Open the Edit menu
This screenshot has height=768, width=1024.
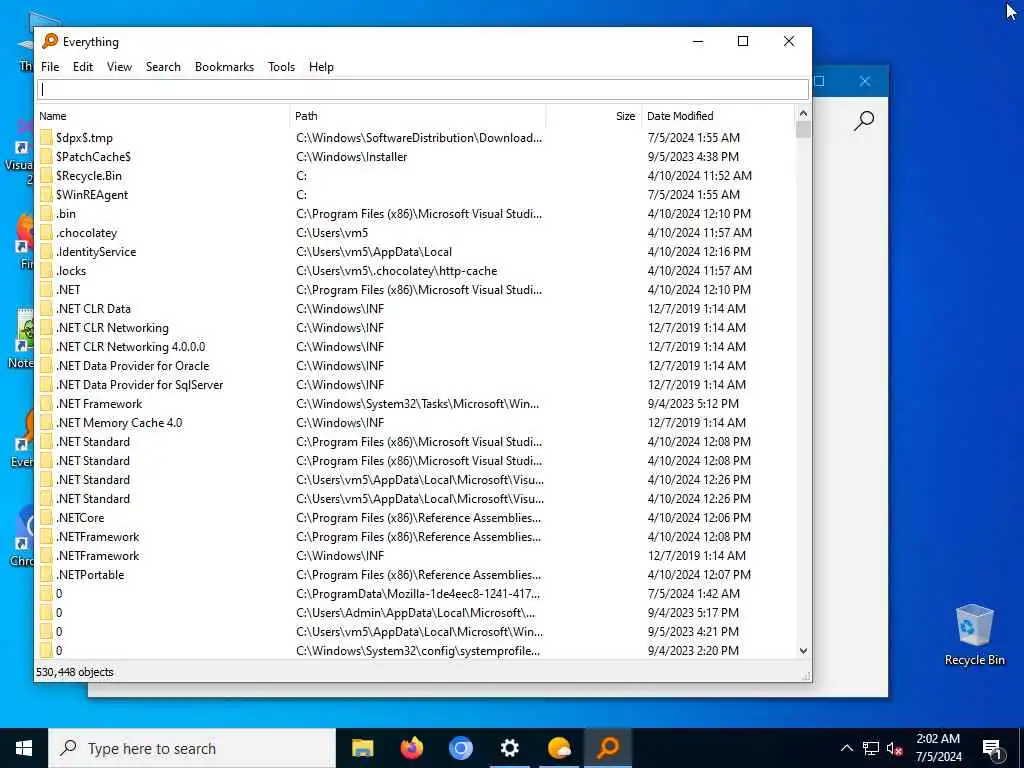[x=82, y=67]
